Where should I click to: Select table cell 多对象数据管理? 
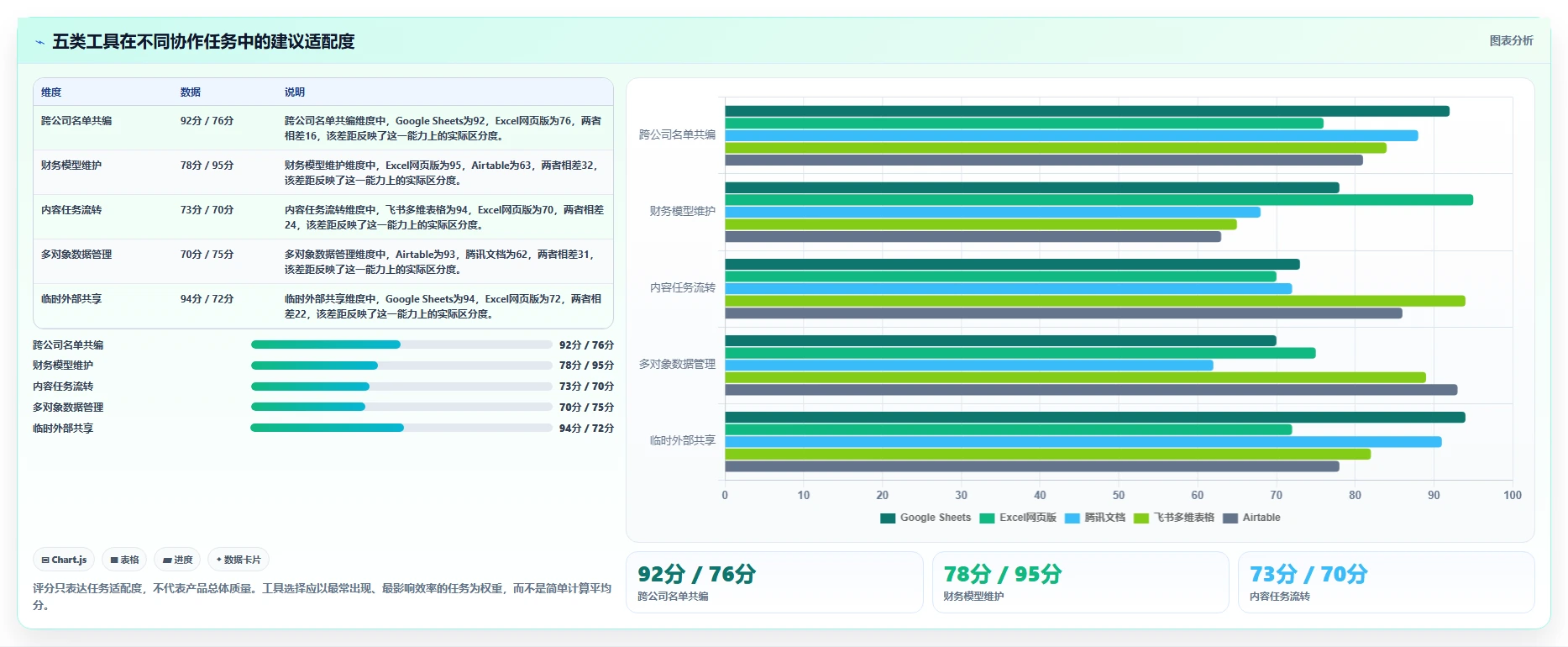76,255
